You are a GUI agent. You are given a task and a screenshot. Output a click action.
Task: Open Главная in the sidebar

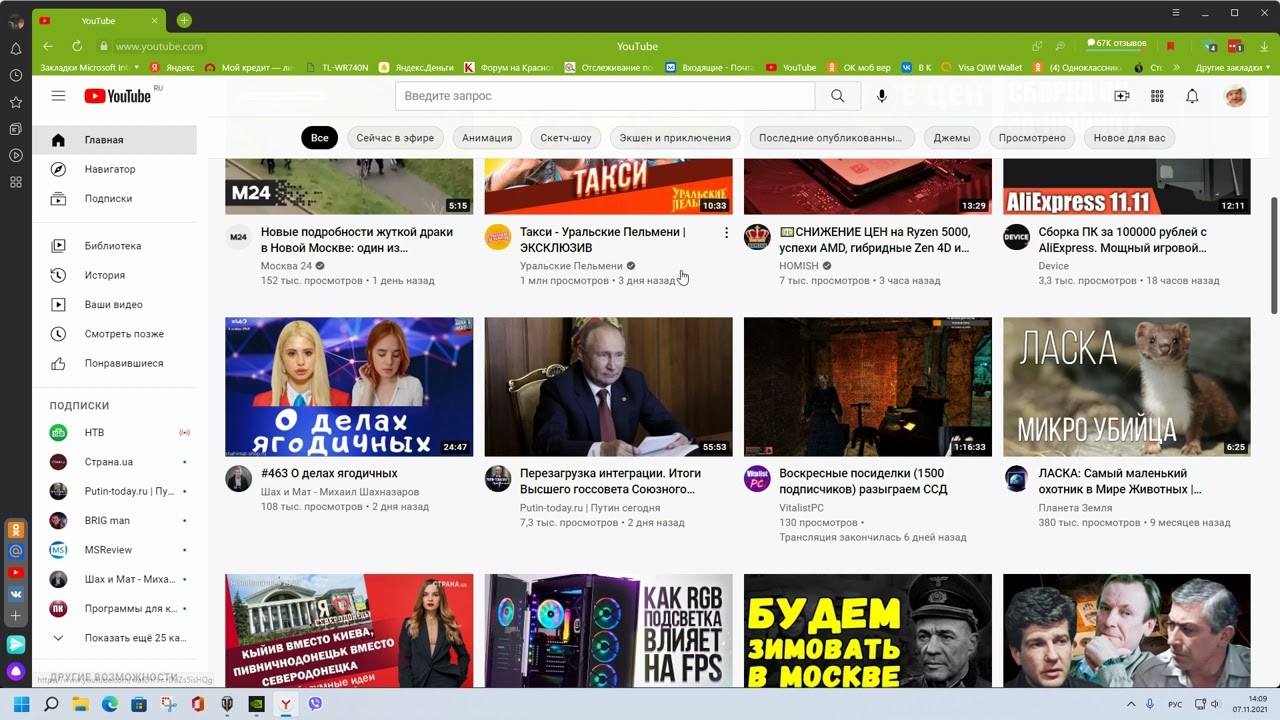click(x=115, y=140)
